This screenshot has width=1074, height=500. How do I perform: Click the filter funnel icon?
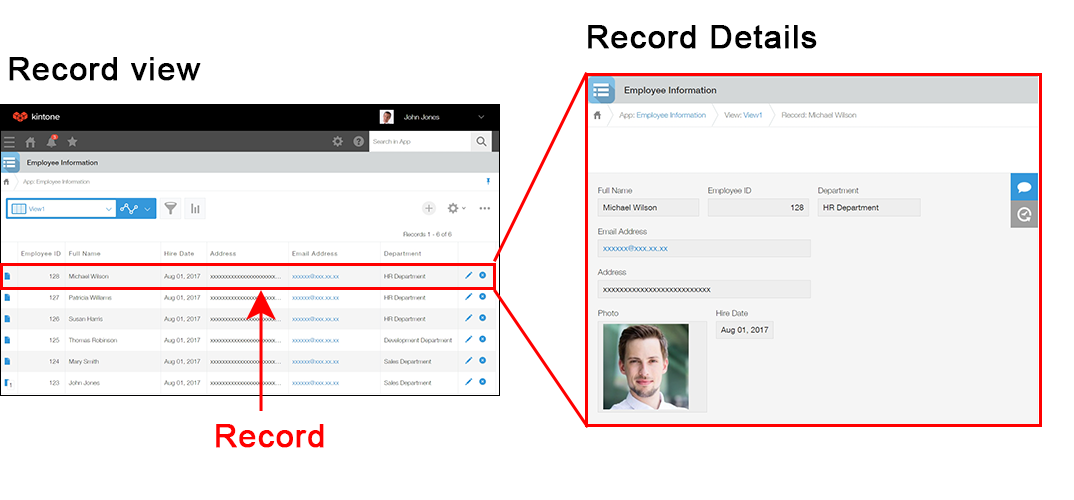tap(171, 208)
